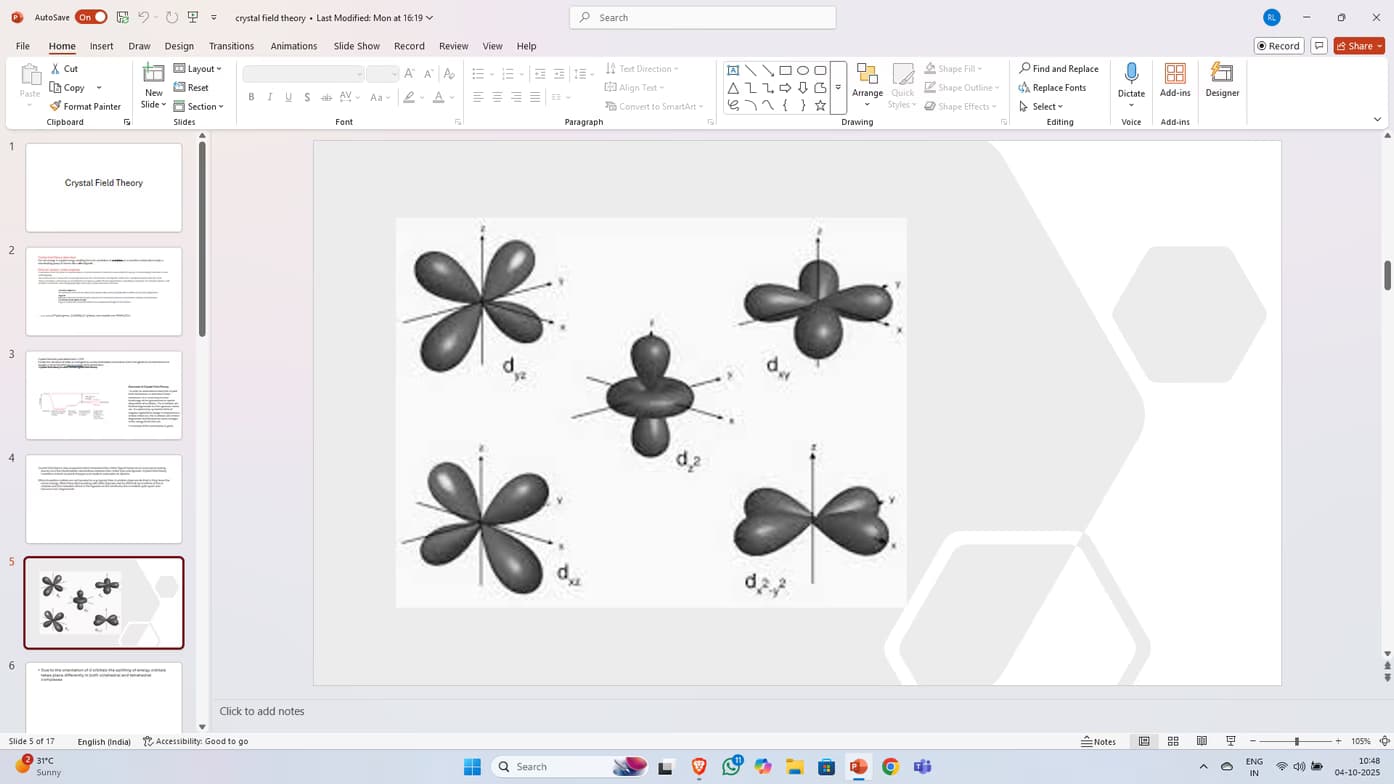Toggle bold formatting
The width and height of the screenshot is (1394, 784).
(251, 96)
